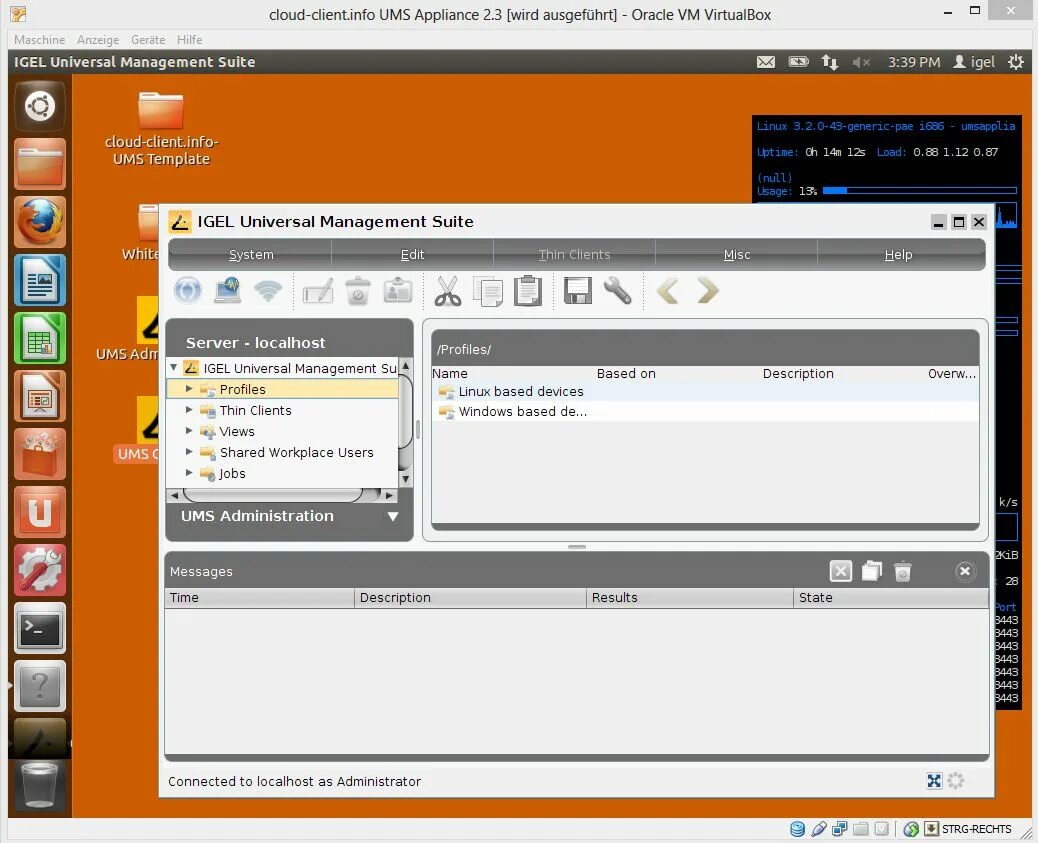Click the State column header in Messages

(890, 597)
